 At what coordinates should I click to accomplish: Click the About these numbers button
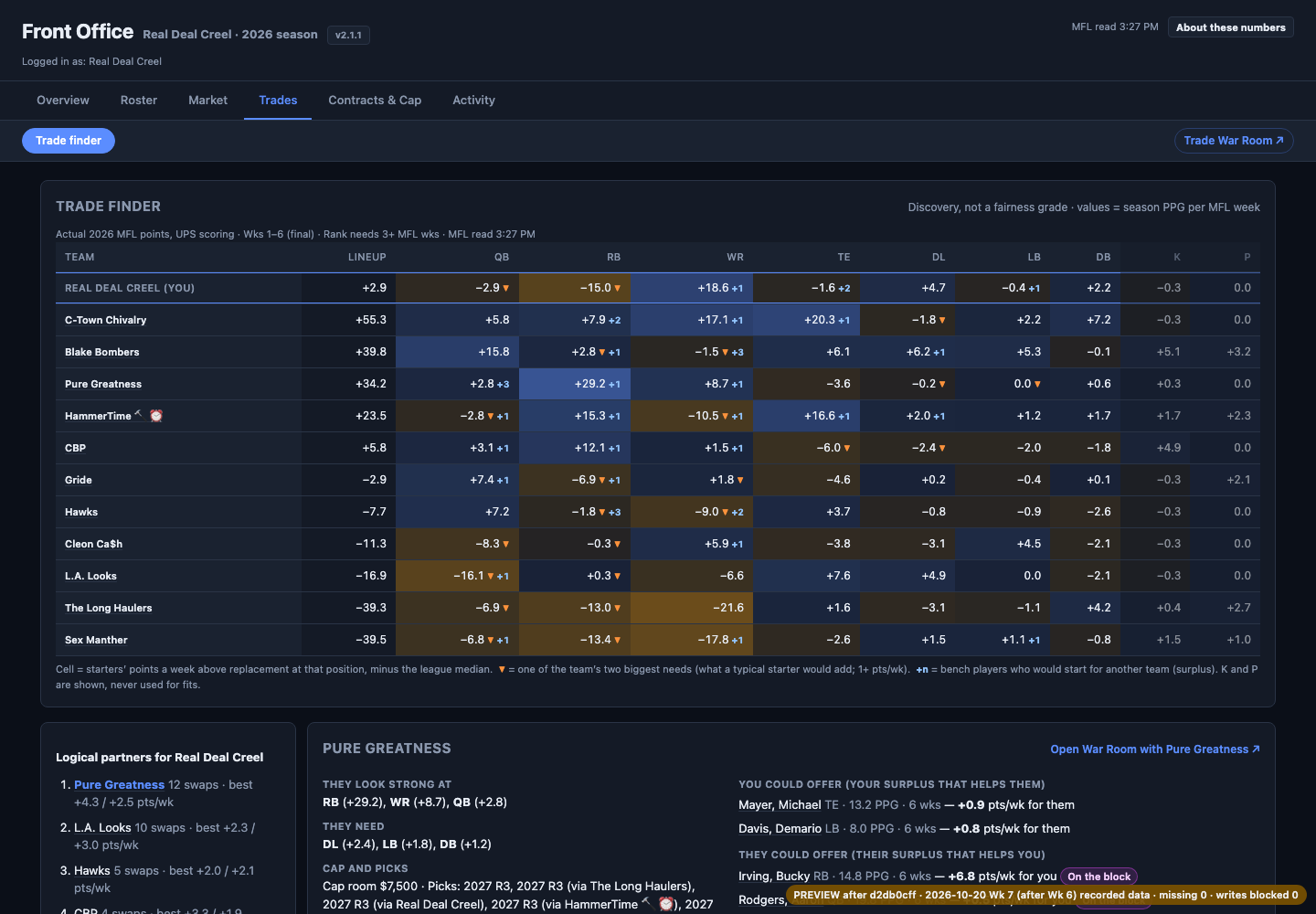tap(1230, 27)
